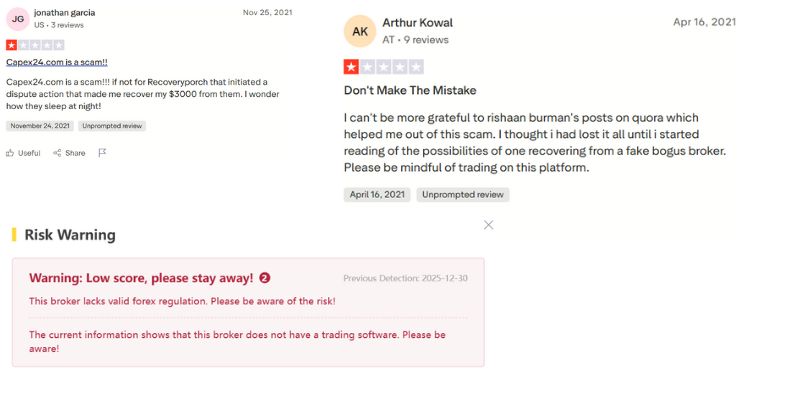The height and width of the screenshot is (400, 800).
Task: Click the "November 24, 2021" date tag
Action: (39, 126)
